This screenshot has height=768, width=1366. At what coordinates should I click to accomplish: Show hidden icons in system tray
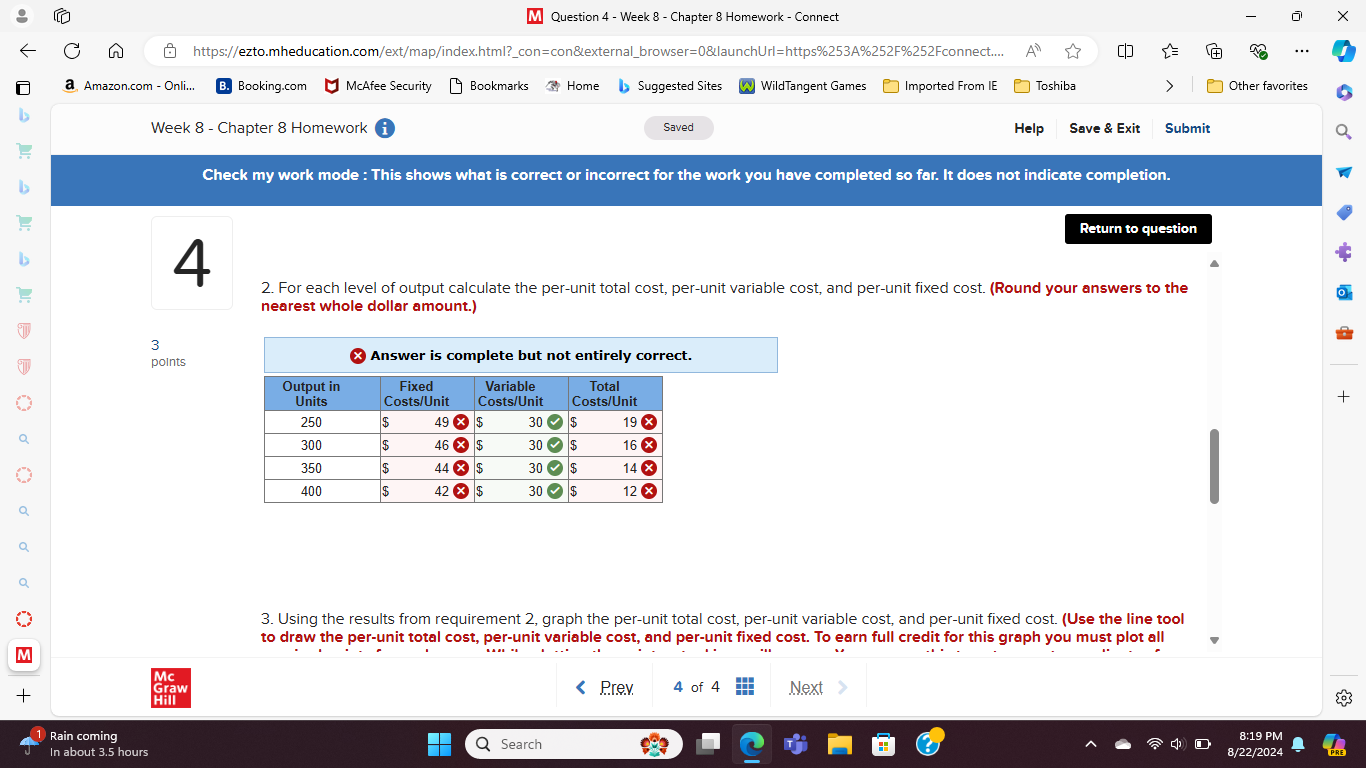click(x=1091, y=744)
